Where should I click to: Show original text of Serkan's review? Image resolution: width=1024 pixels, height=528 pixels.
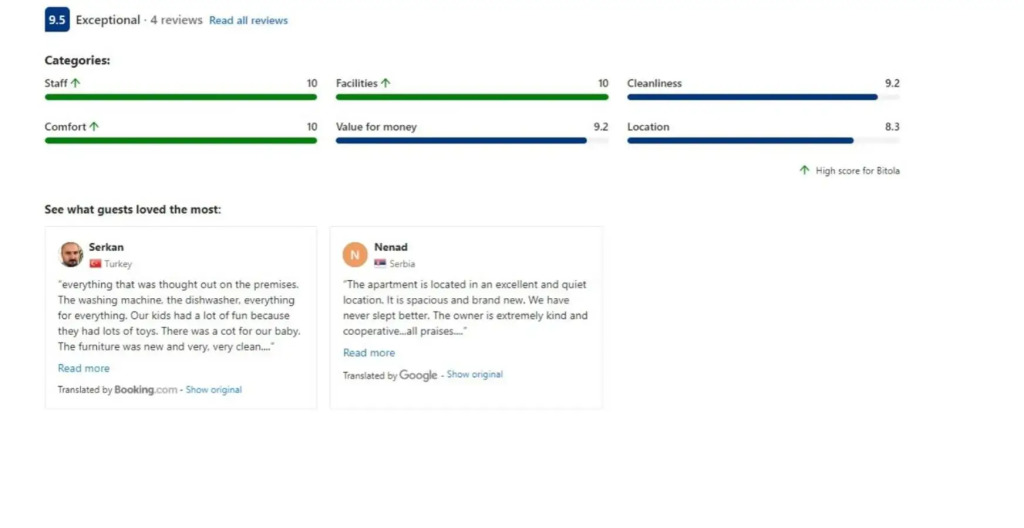click(x=214, y=390)
